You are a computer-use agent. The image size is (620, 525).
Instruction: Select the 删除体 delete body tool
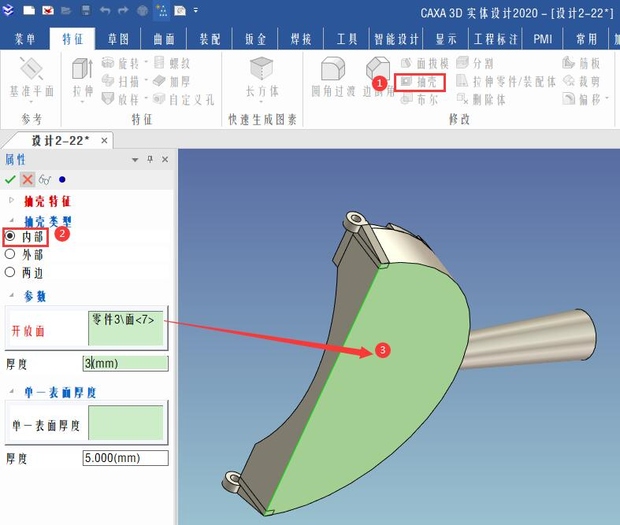481,100
